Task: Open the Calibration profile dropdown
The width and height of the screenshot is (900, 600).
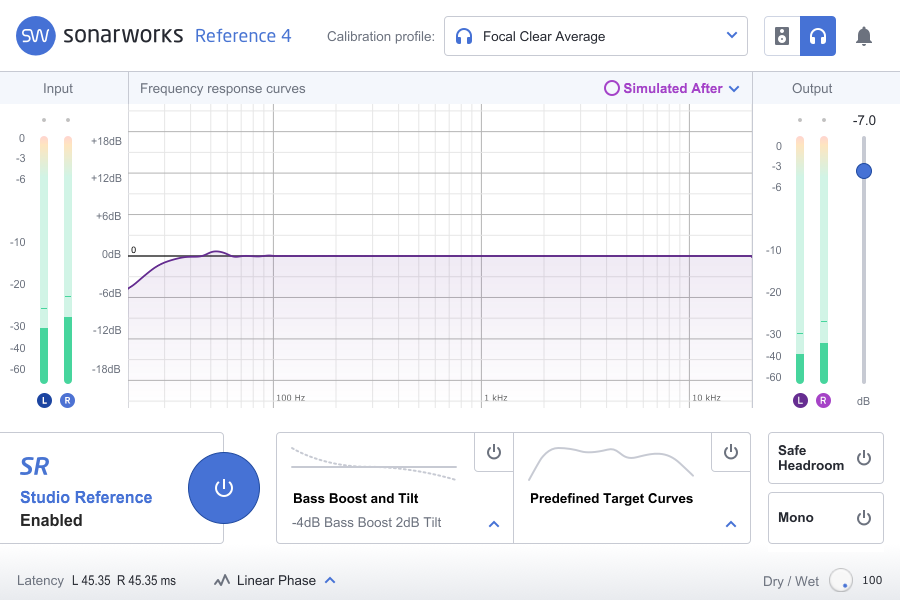Action: [x=595, y=37]
